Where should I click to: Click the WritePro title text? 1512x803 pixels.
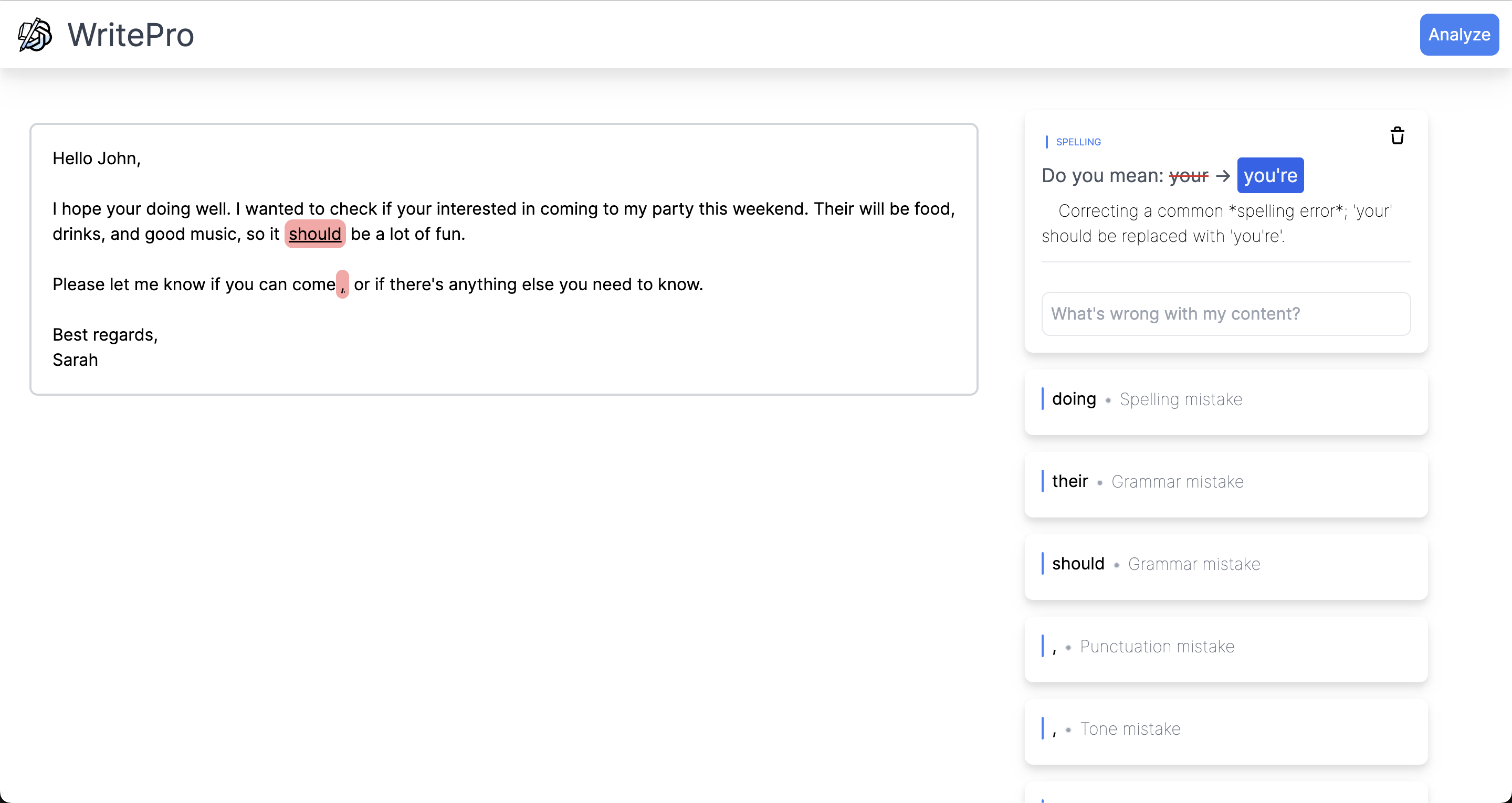130,35
